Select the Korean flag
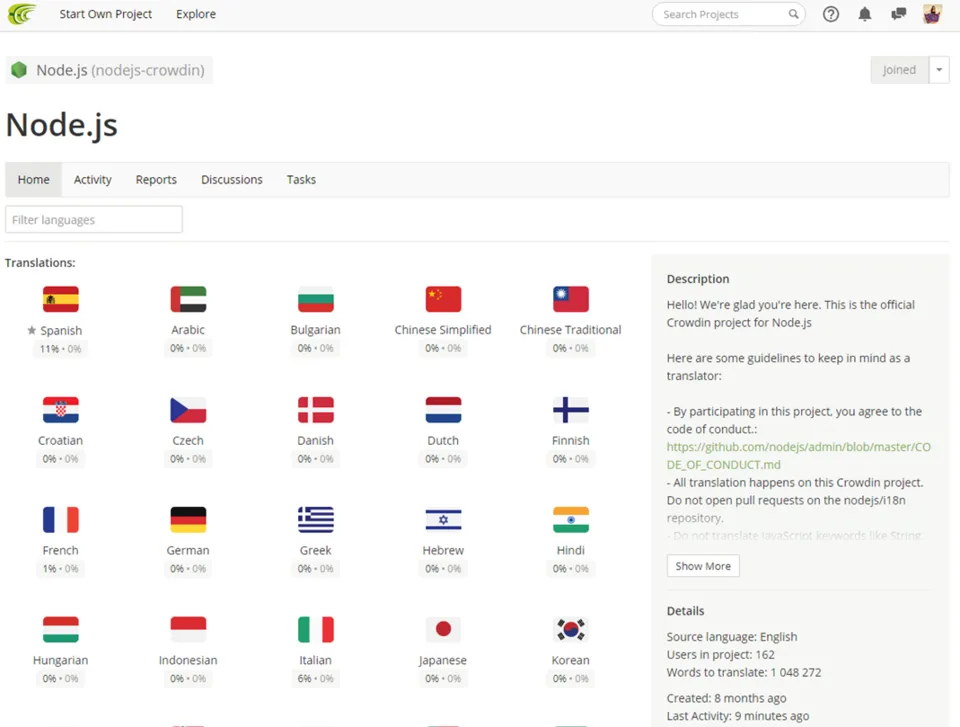The width and height of the screenshot is (960, 727). (571, 630)
